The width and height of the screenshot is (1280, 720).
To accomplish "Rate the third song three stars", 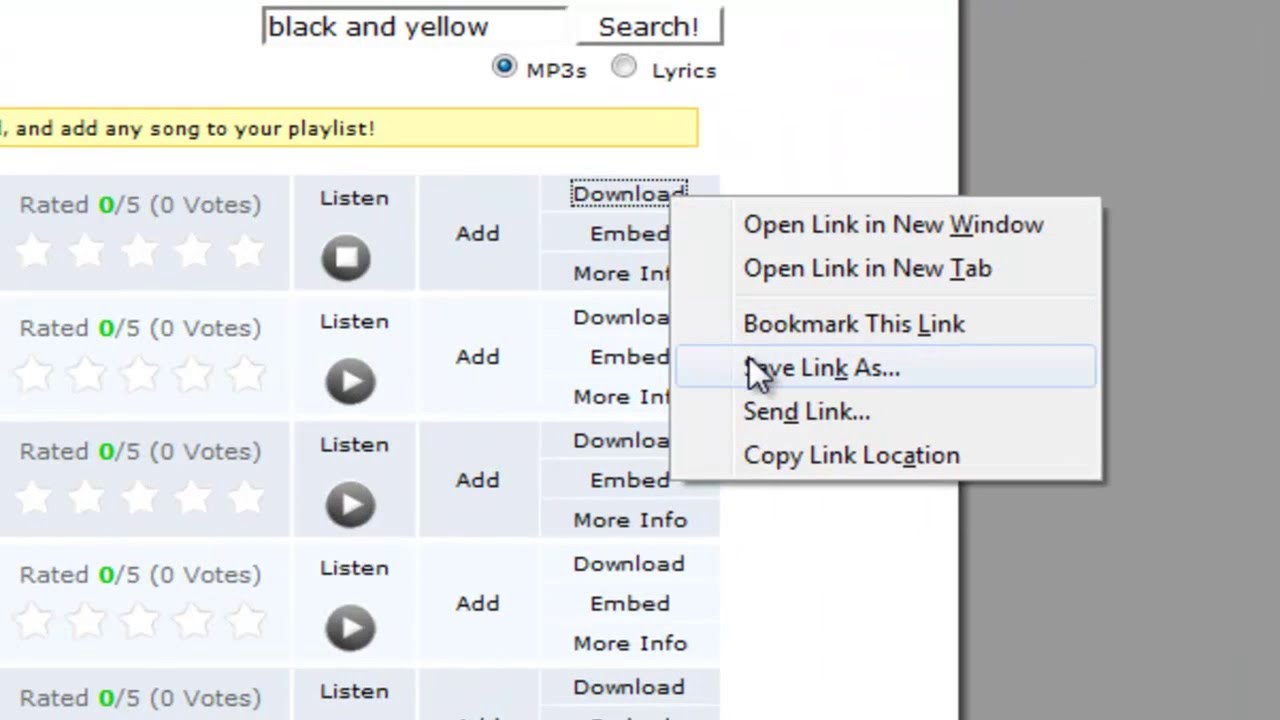I will pos(139,497).
